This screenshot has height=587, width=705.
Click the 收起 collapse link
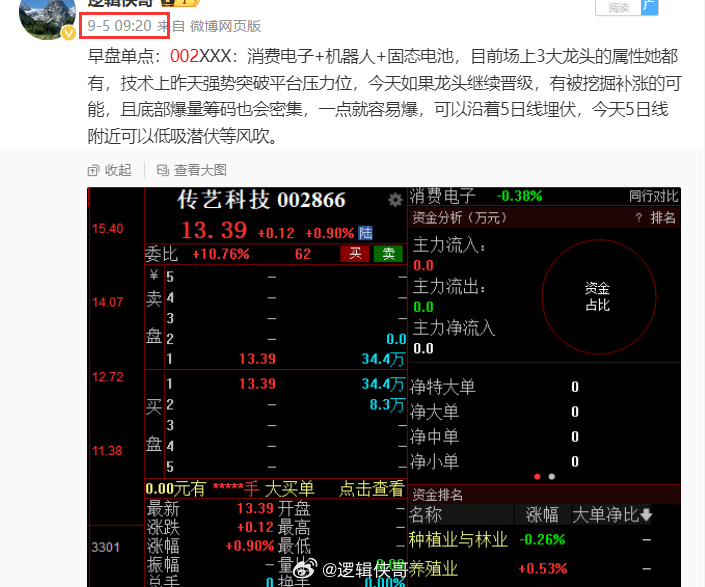[x=109, y=170]
